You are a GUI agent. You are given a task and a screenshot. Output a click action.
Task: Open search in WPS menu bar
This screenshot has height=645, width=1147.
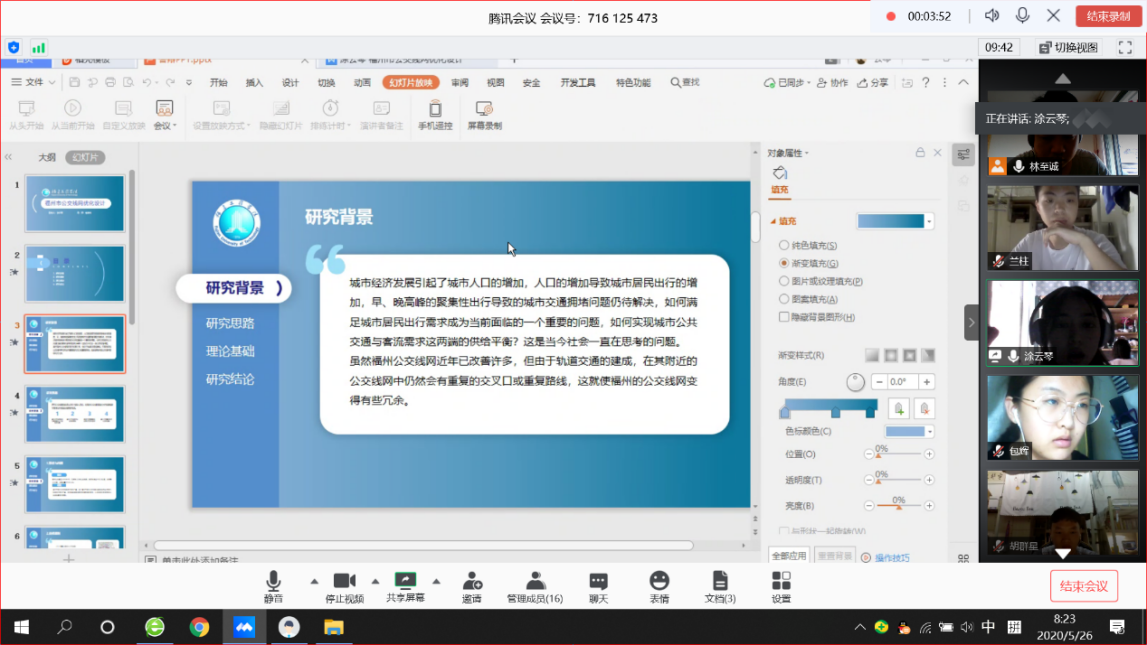point(685,83)
